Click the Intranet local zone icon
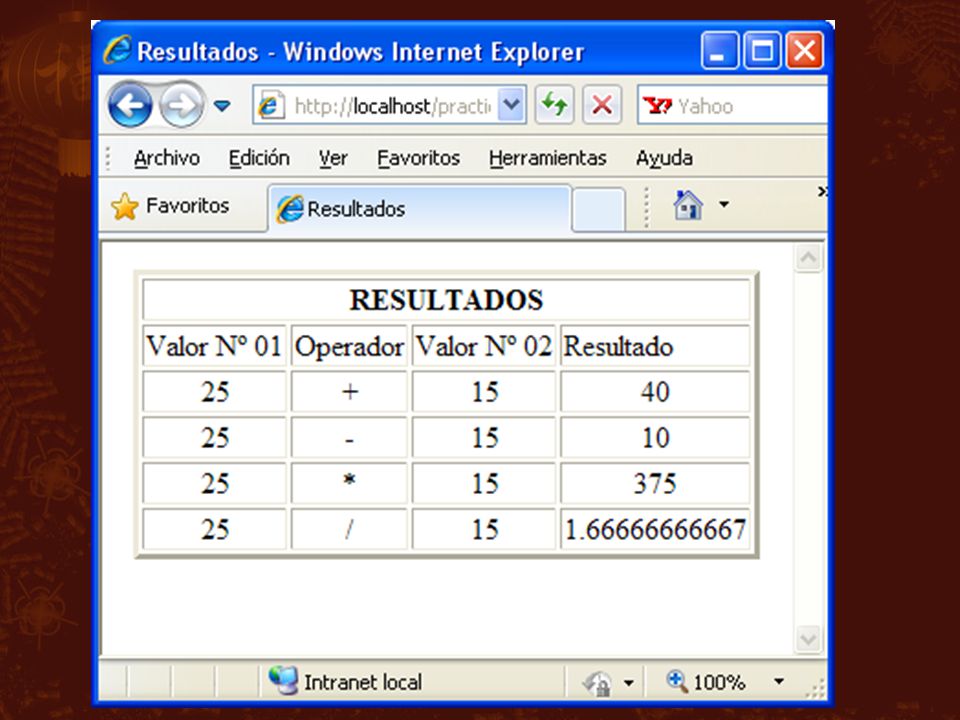This screenshot has height=720, width=960. (x=283, y=680)
